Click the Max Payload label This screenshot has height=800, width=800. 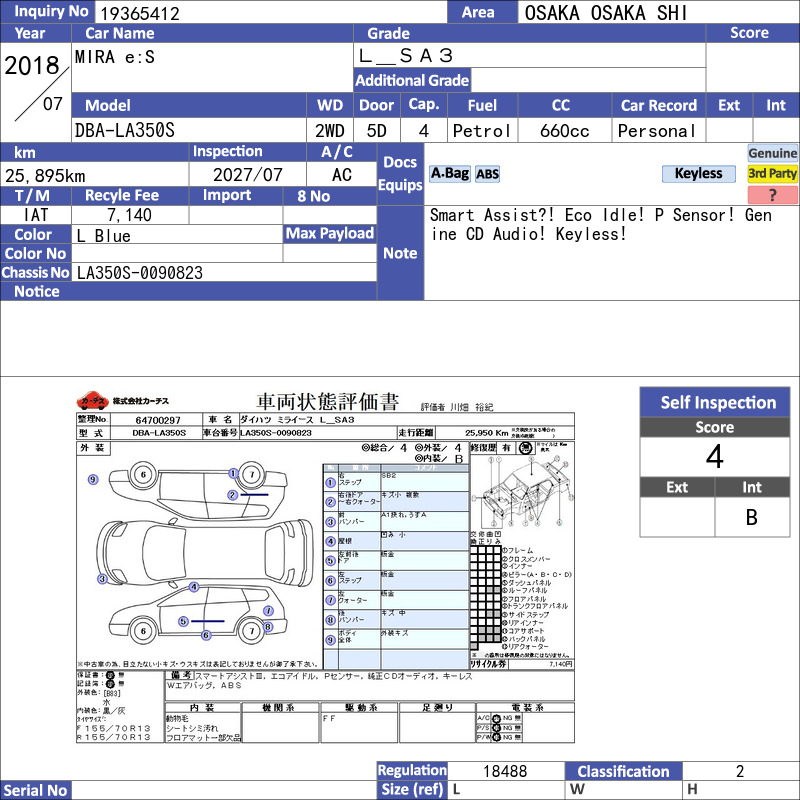(330, 234)
